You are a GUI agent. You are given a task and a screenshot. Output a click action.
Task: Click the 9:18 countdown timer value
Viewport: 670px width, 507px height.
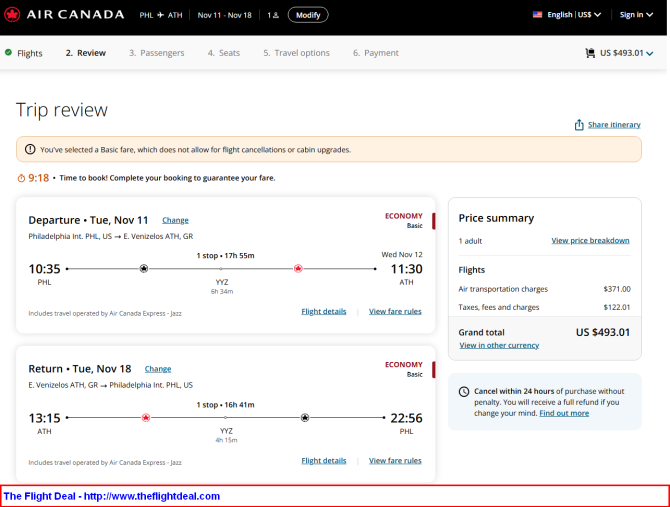click(x=38, y=178)
